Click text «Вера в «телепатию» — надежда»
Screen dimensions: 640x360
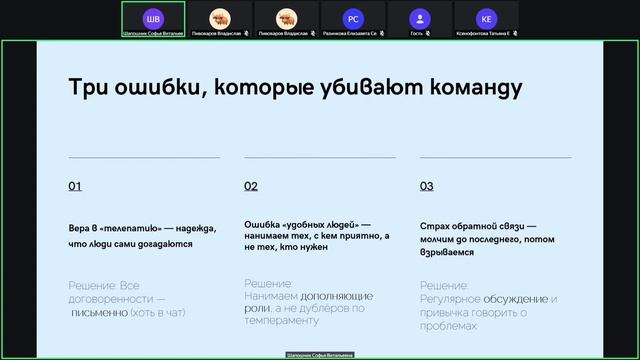point(142,228)
